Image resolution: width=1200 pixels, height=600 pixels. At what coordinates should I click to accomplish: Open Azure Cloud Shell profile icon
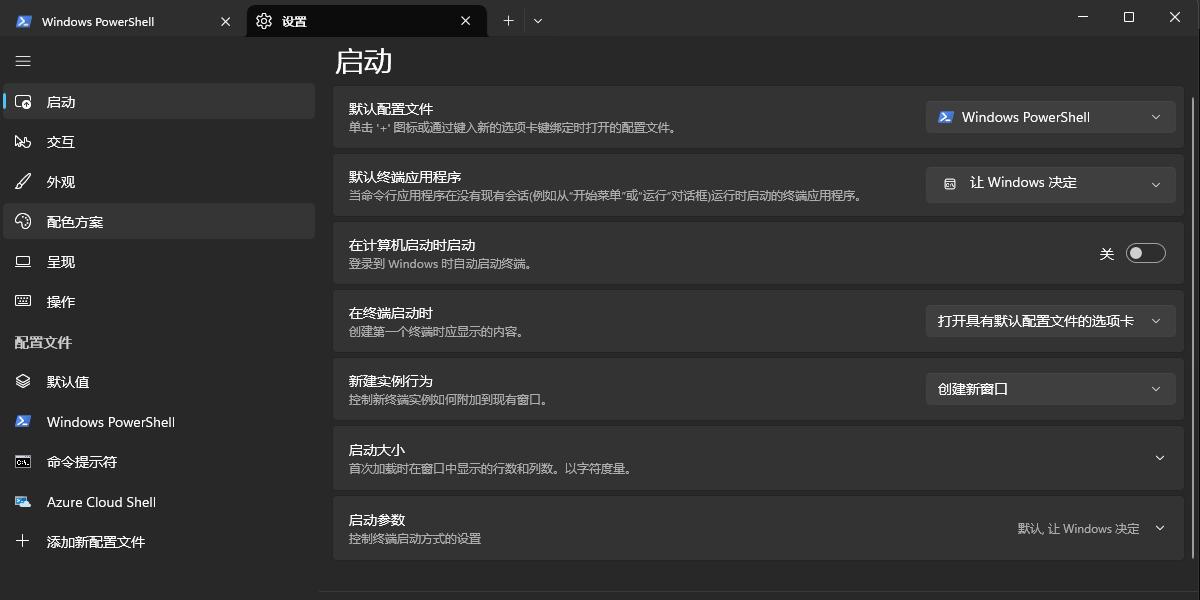click(x=23, y=502)
